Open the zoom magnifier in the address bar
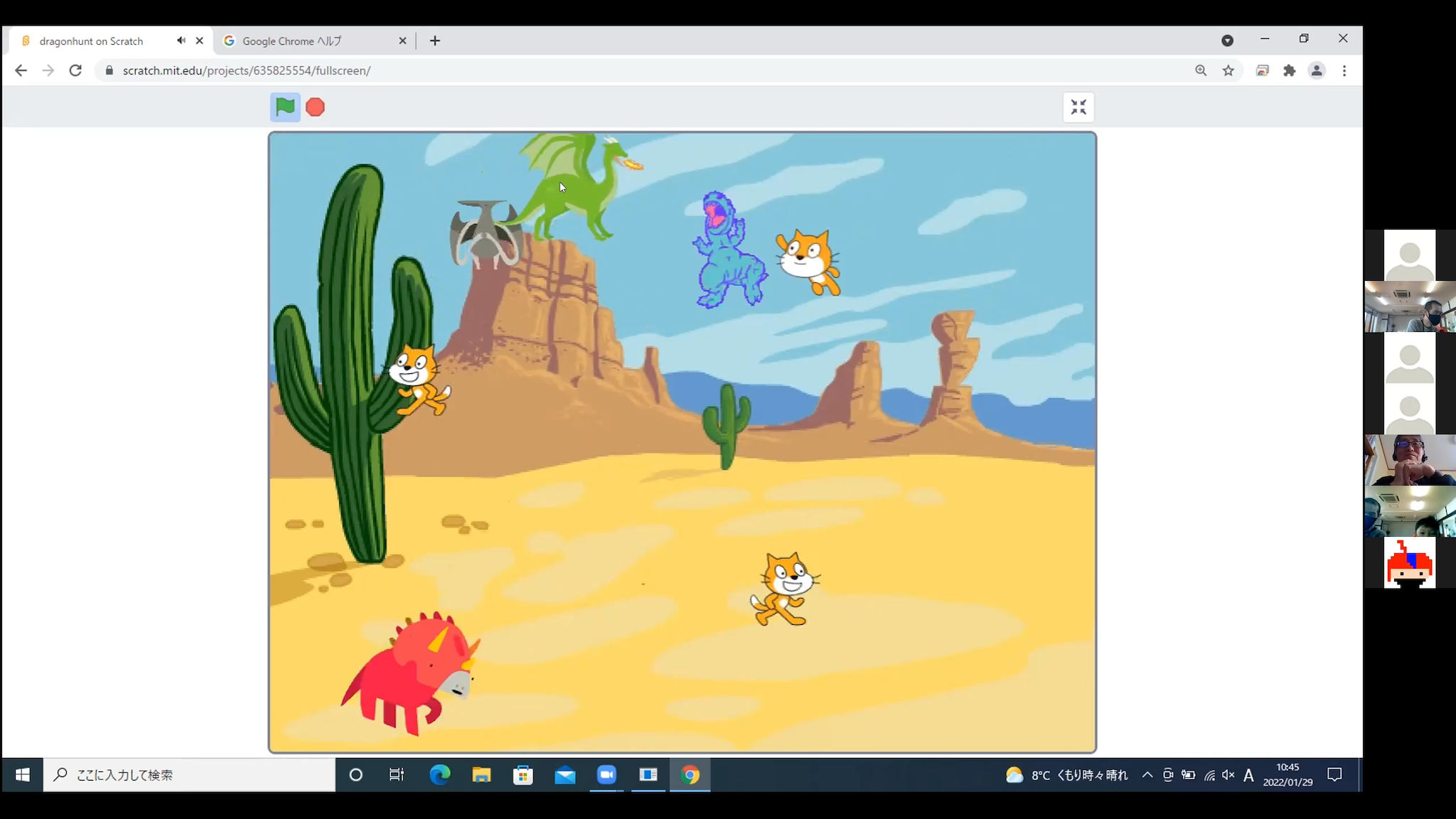 pyautogui.click(x=1201, y=70)
